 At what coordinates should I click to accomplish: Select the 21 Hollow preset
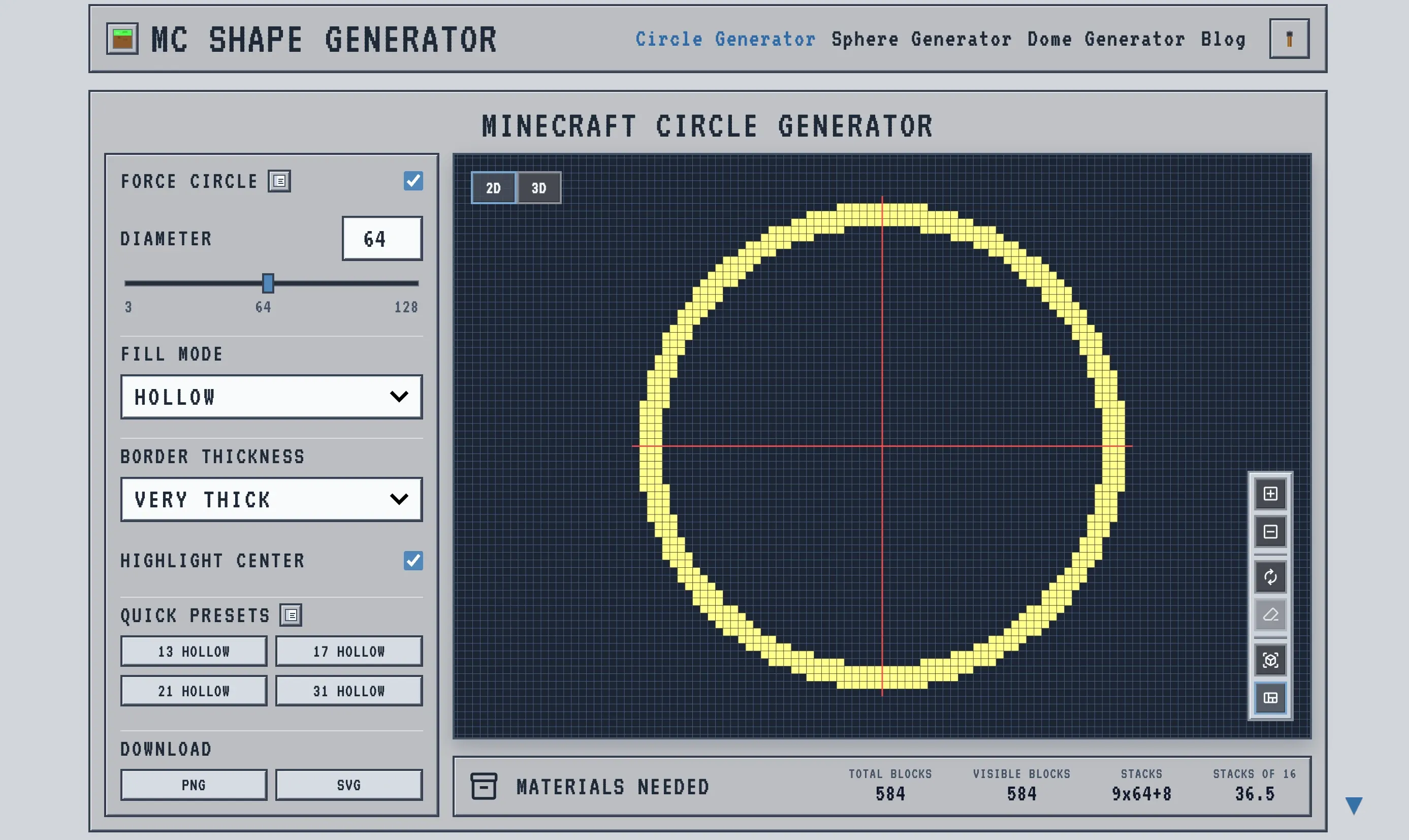[194, 691]
